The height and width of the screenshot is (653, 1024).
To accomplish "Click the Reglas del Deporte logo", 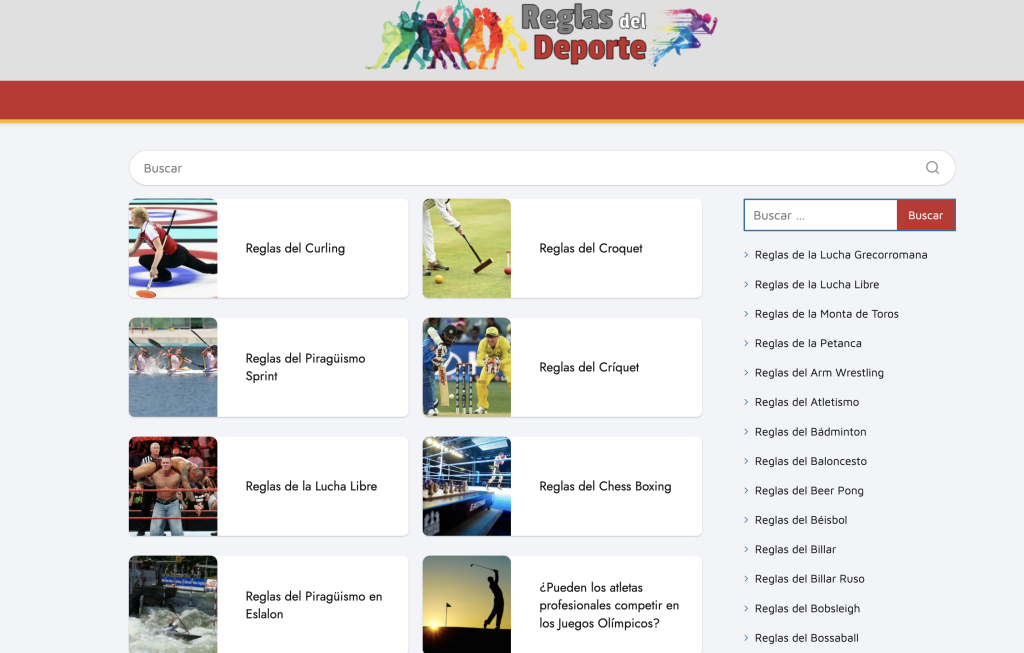I will tap(541, 35).
